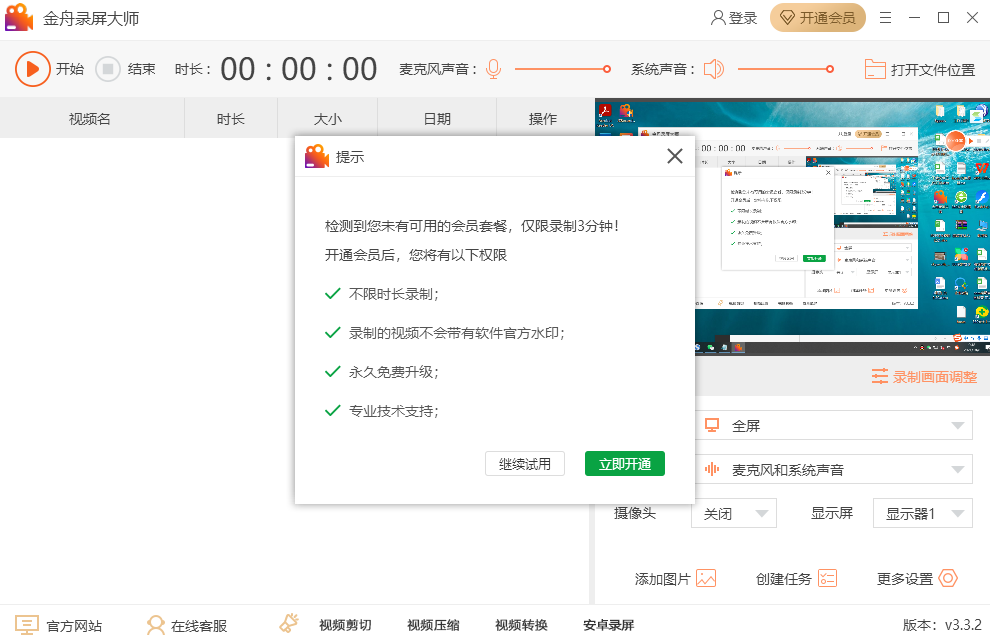Click the 创建任务 task list icon
Image resolution: width=990 pixels, height=641 pixels.
pyautogui.click(x=827, y=578)
